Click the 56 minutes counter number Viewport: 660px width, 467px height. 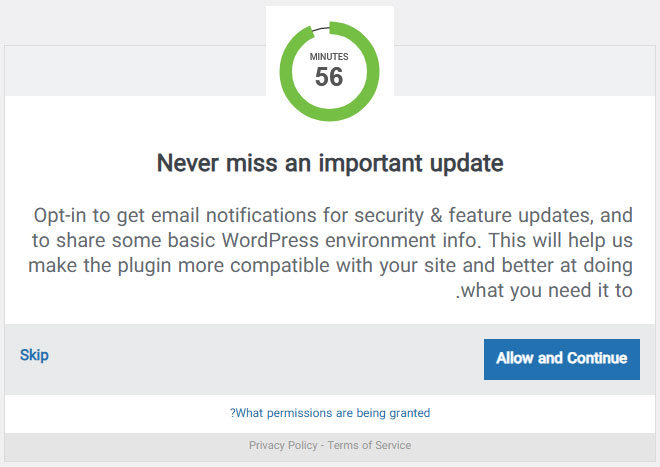(x=329, y=77)
